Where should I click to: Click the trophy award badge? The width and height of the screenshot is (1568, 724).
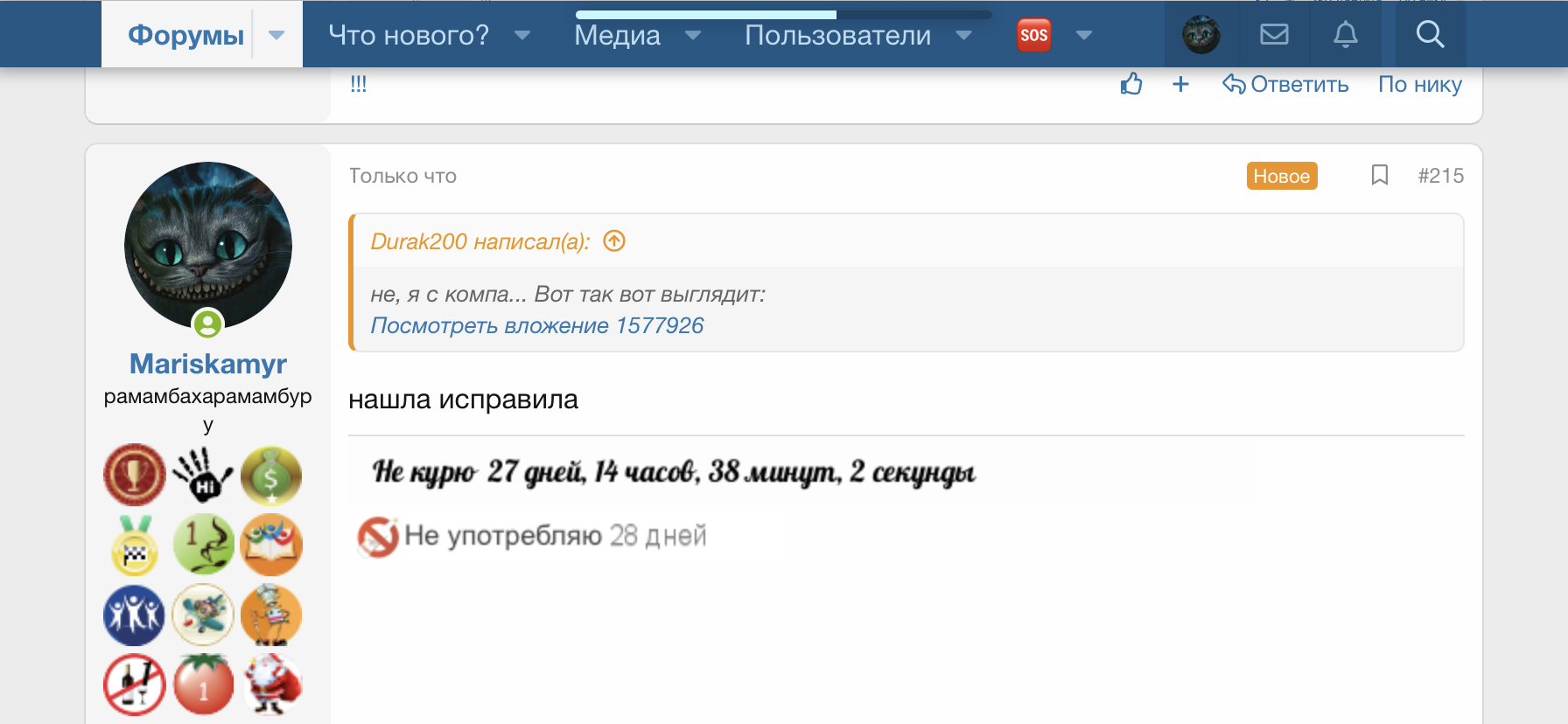pos(135,475)
